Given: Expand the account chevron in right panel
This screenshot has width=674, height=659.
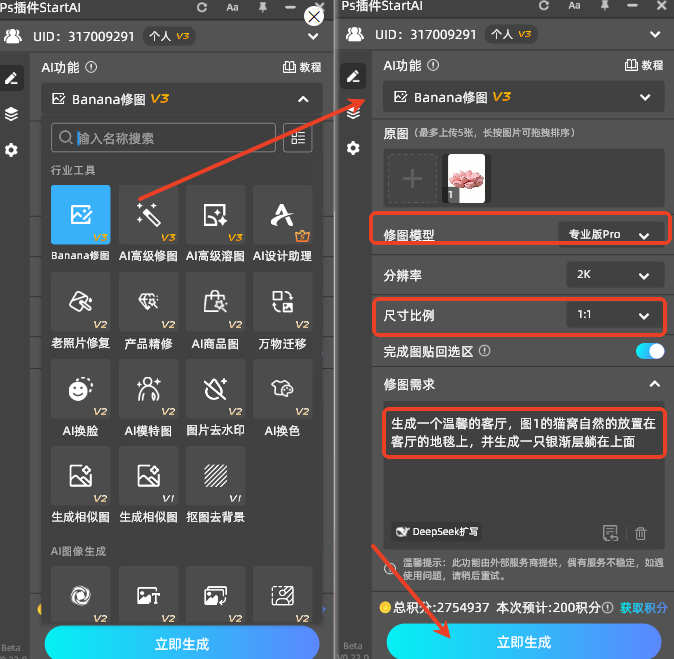Looking at the screenshot, I should (x=655, y=34).
